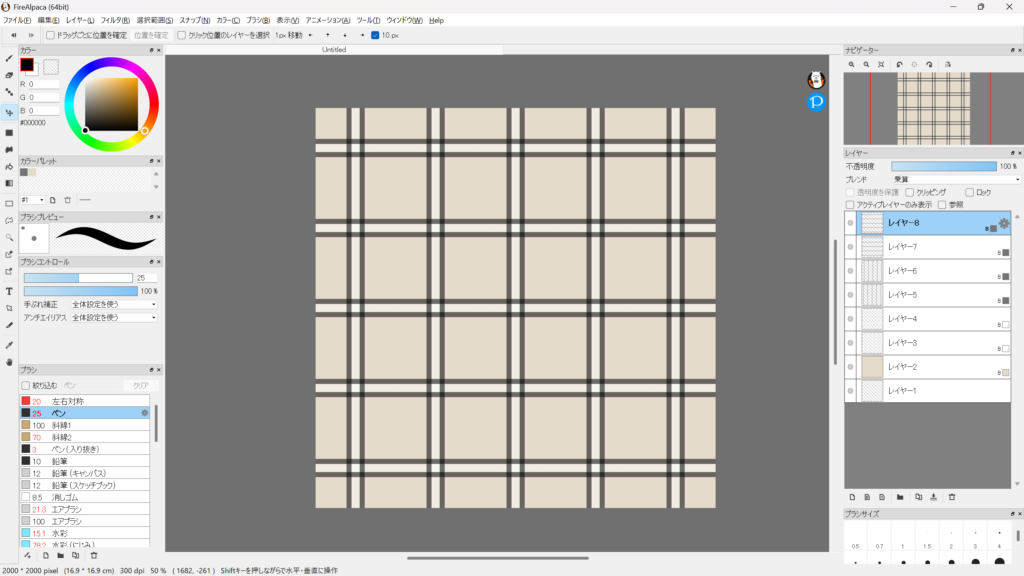Toggle the ロック checkbox
This screenshot has width=1024, height=576.
970,192
